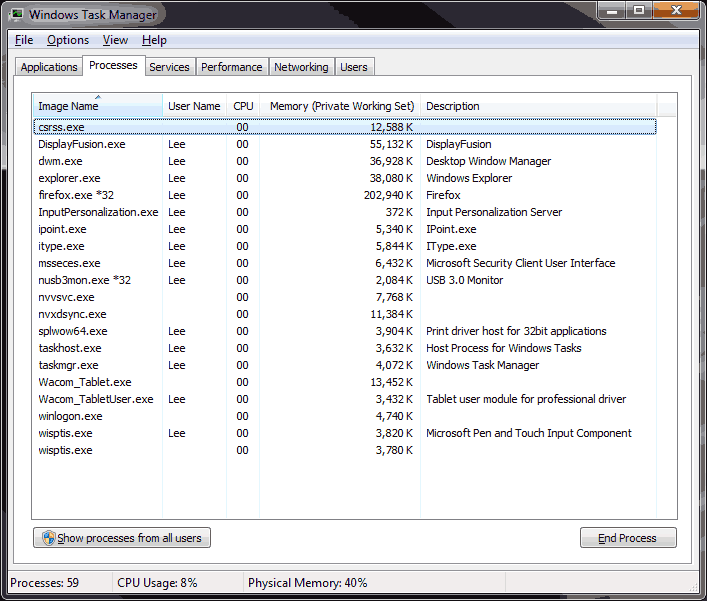Select the Wacom_Tablet.exe process
Image resolution: width=707 pixels, height=601 pixels.
[x=84, y=382]
